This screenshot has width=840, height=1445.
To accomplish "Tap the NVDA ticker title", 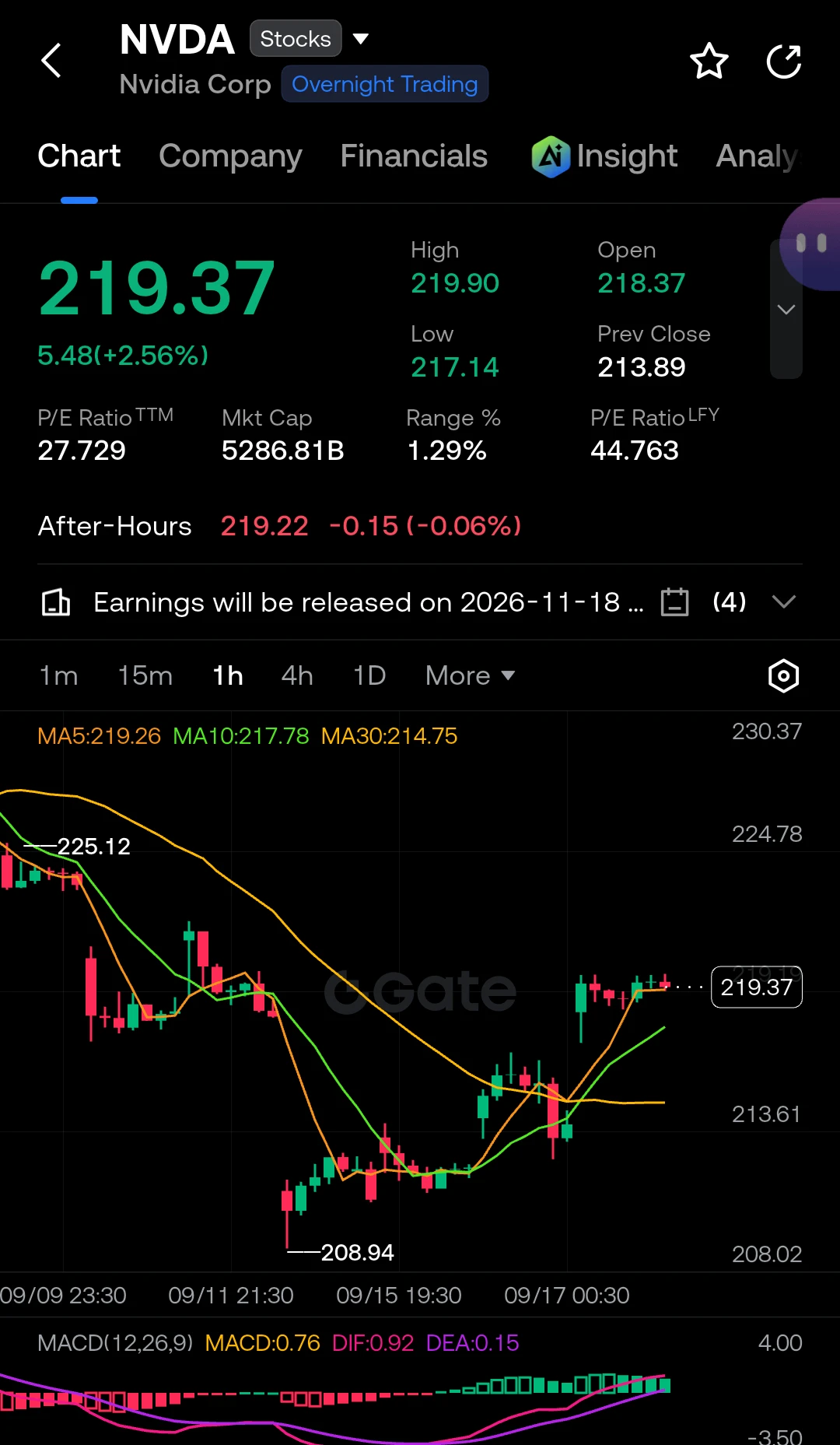I will point(177,39).
